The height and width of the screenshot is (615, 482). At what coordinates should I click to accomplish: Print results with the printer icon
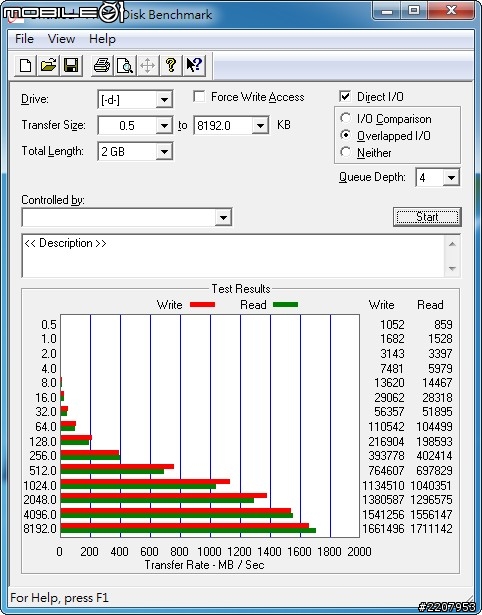point(102,65)
